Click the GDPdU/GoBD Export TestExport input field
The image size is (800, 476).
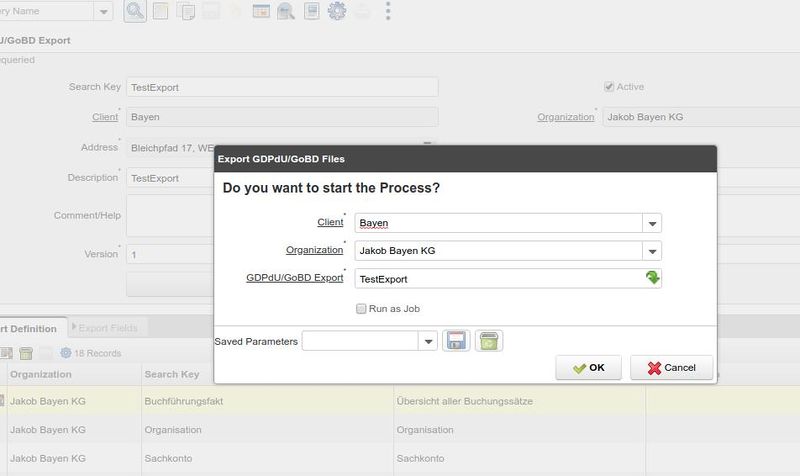click(497, 279)
